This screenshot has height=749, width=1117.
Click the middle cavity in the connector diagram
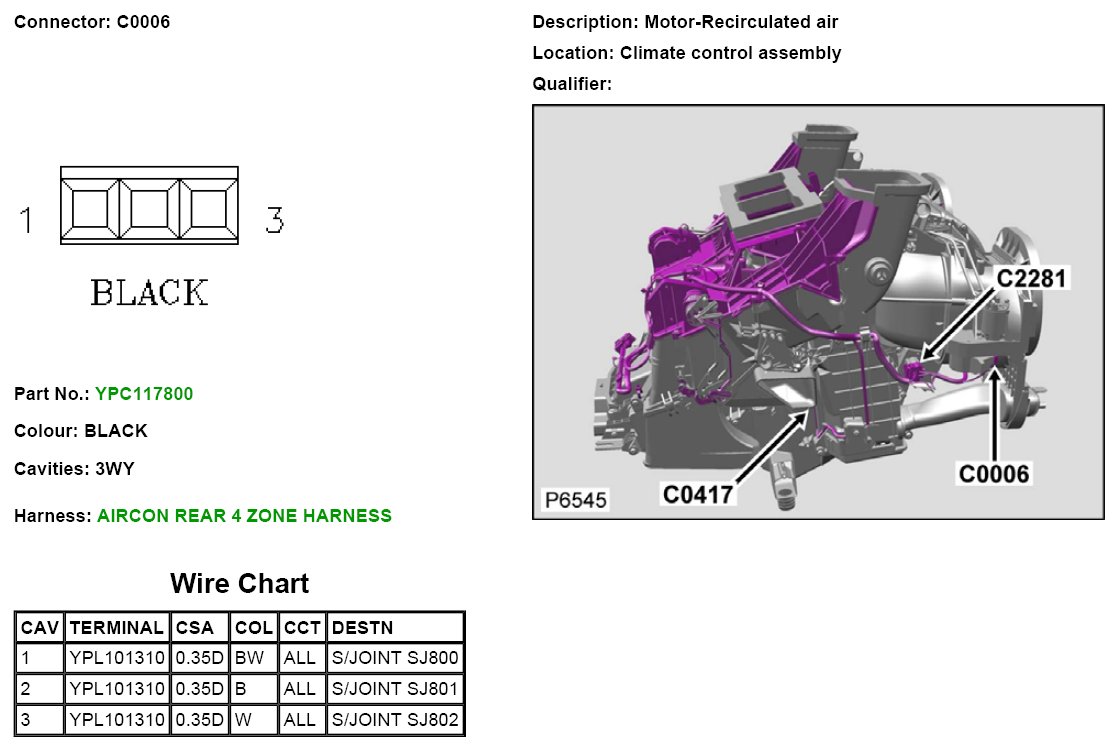[x=149, y=208]
